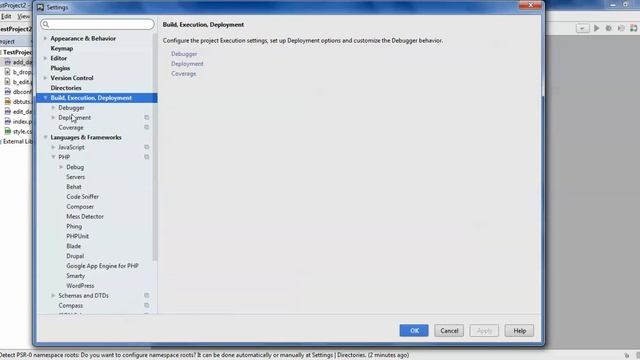The image size is (640, 360).
Task: Open the run configuration dropdown in main toolbar
Action: (582, 28)
